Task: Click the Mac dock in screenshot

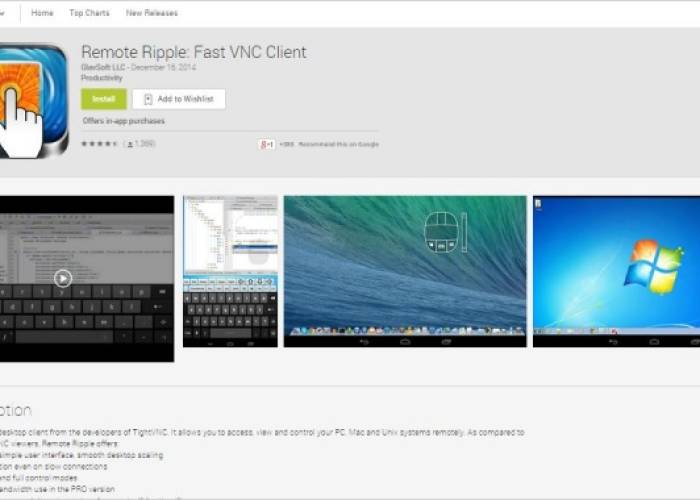Action: [407, 331]
